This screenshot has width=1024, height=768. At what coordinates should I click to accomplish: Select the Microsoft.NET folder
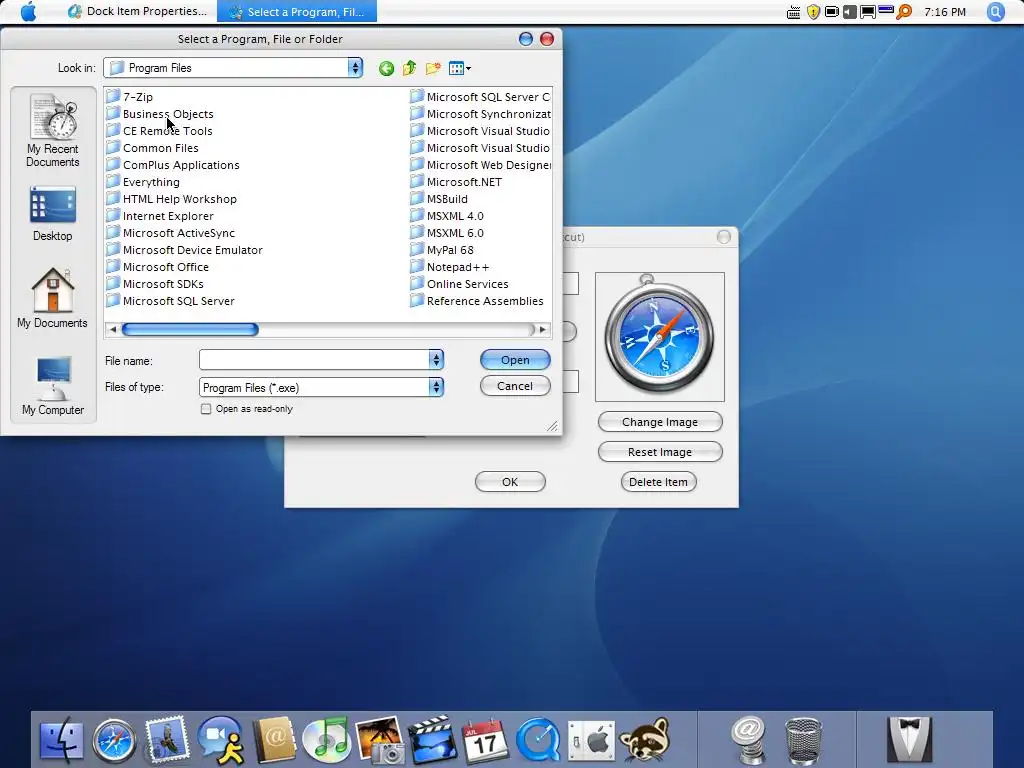click(456, 182)
